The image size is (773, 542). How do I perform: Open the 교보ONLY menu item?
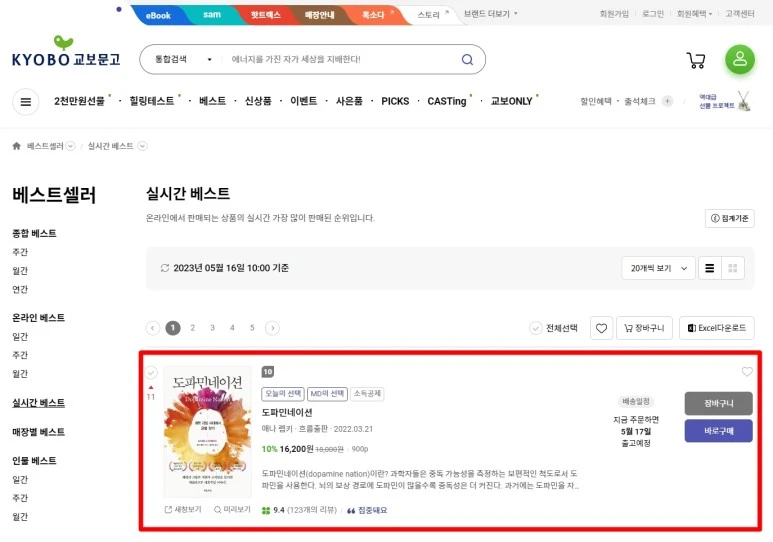(511, 101)
